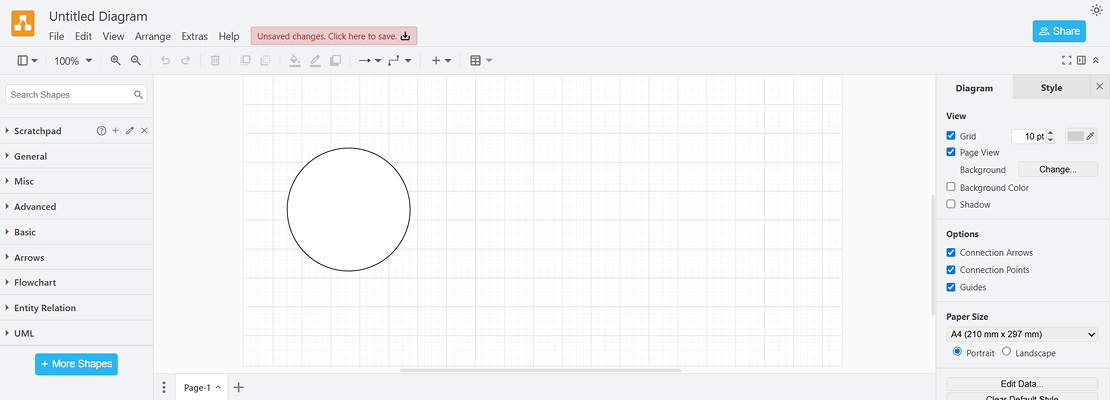Switch to the Style tab
This screenshot has height=400, width=1110.
[x=1051, y=88]
